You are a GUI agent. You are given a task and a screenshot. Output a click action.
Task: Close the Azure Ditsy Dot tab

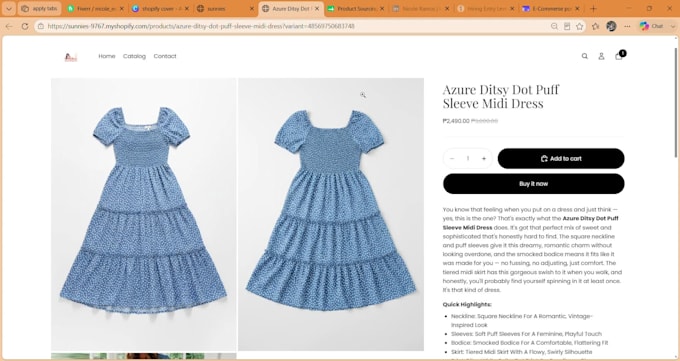(x=317, y=9)
